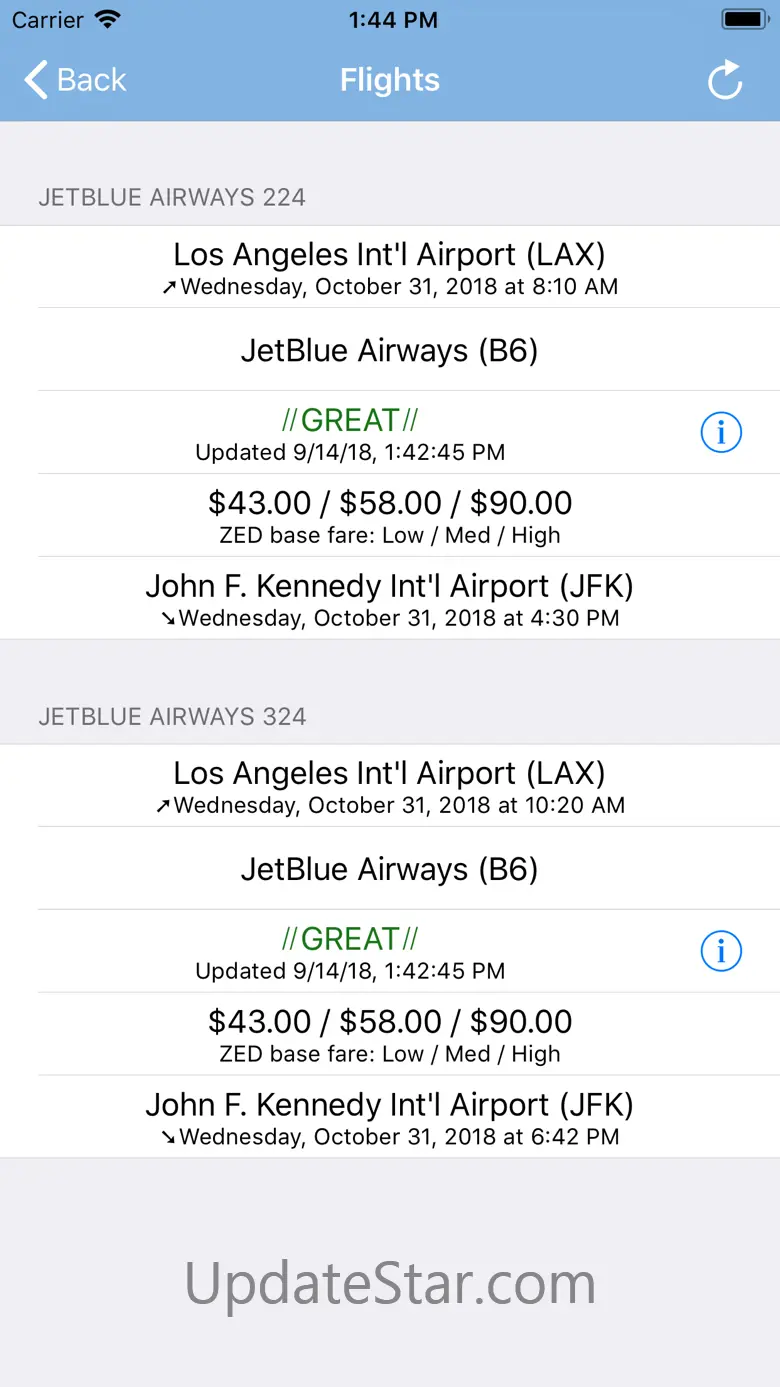This screenshot has height=1387, width=780.
Task: Select JetBlue Airways (B6) row under flight 324
Action: (390, 869)
